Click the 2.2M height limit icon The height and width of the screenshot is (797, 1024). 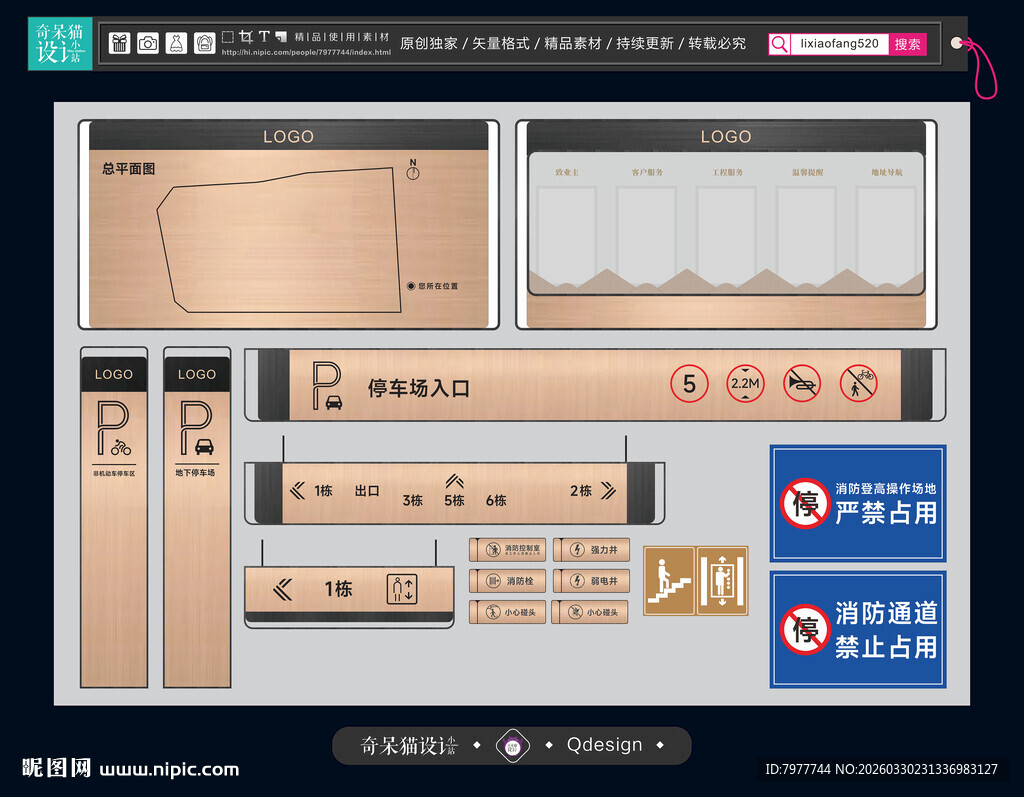(745, 384)
